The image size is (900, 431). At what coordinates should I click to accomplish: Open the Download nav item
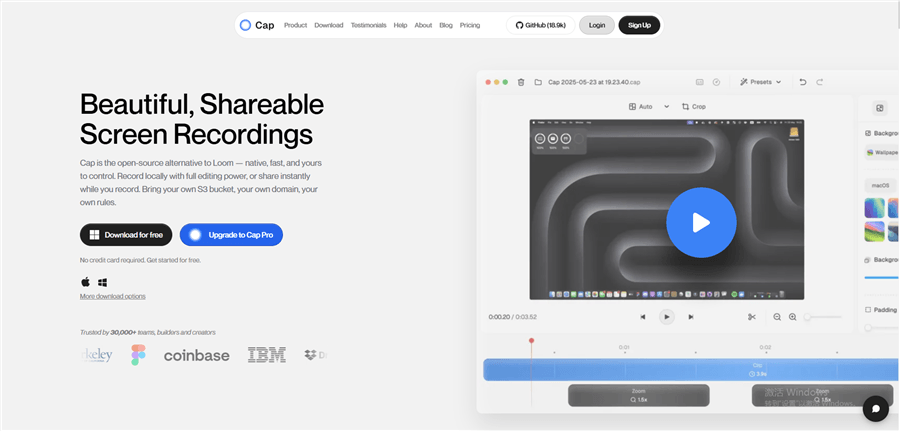pyautogui.click(x=329, y=25)
